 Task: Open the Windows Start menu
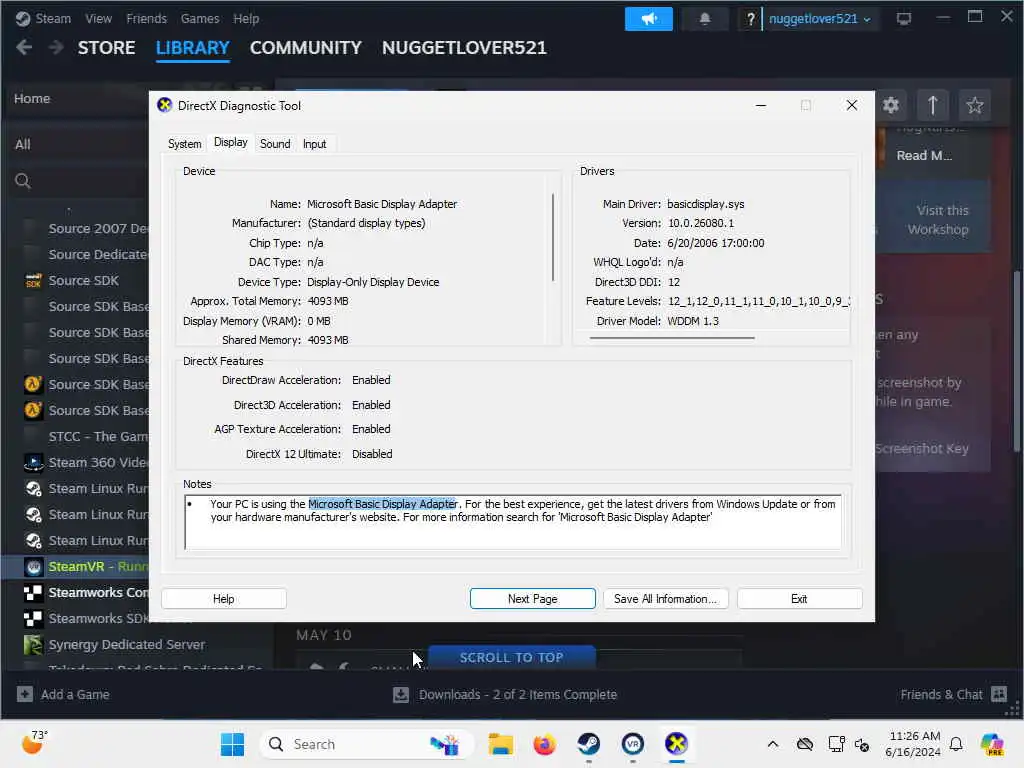tap(232, 744)
